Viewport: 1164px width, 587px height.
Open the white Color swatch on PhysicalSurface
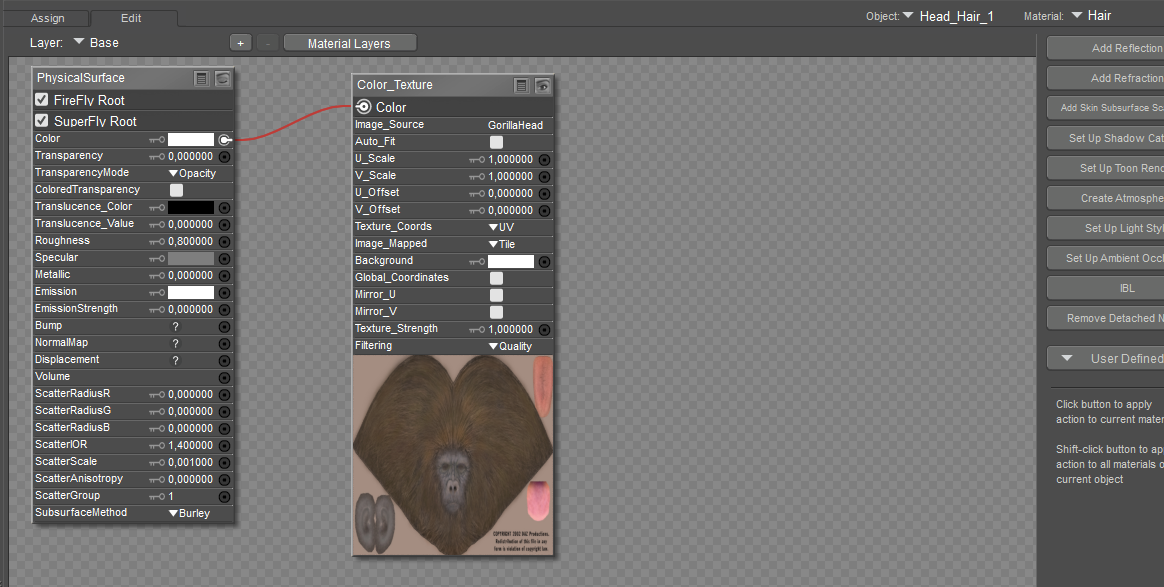pos(191,140)
